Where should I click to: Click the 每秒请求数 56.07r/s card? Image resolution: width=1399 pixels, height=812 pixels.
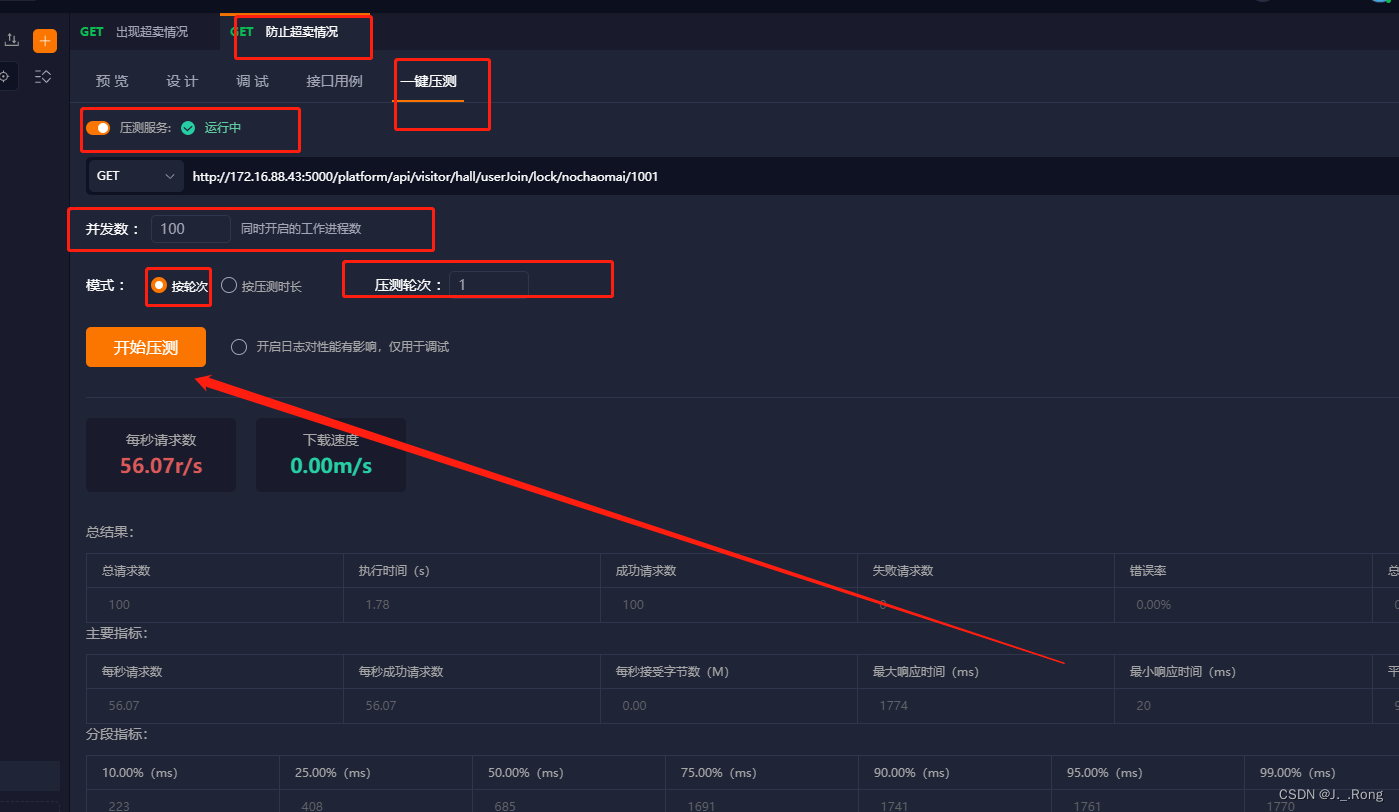(x=161, y=455)
